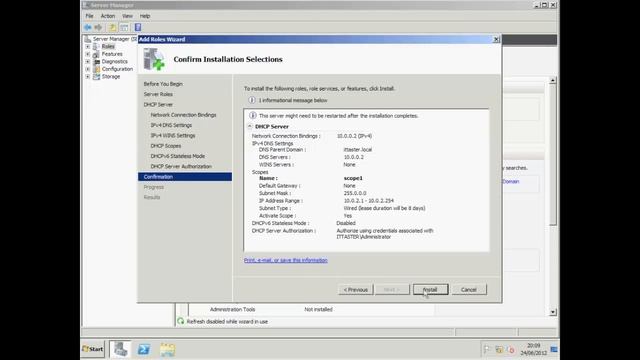Screen dimensions: 640x360
Task: Open Windows Explorer from taskbar
Action: 167,349
